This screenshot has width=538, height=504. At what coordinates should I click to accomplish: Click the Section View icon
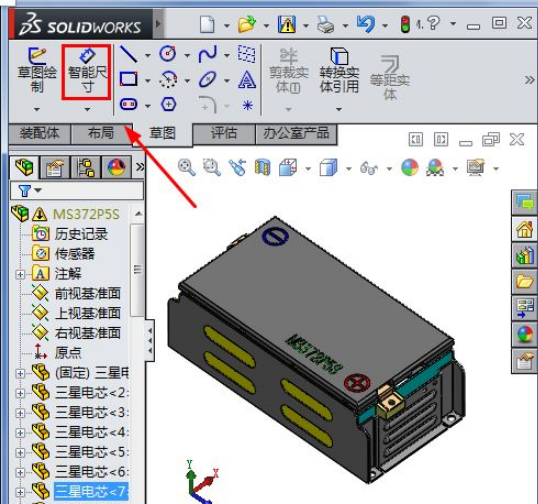point(262,168)
